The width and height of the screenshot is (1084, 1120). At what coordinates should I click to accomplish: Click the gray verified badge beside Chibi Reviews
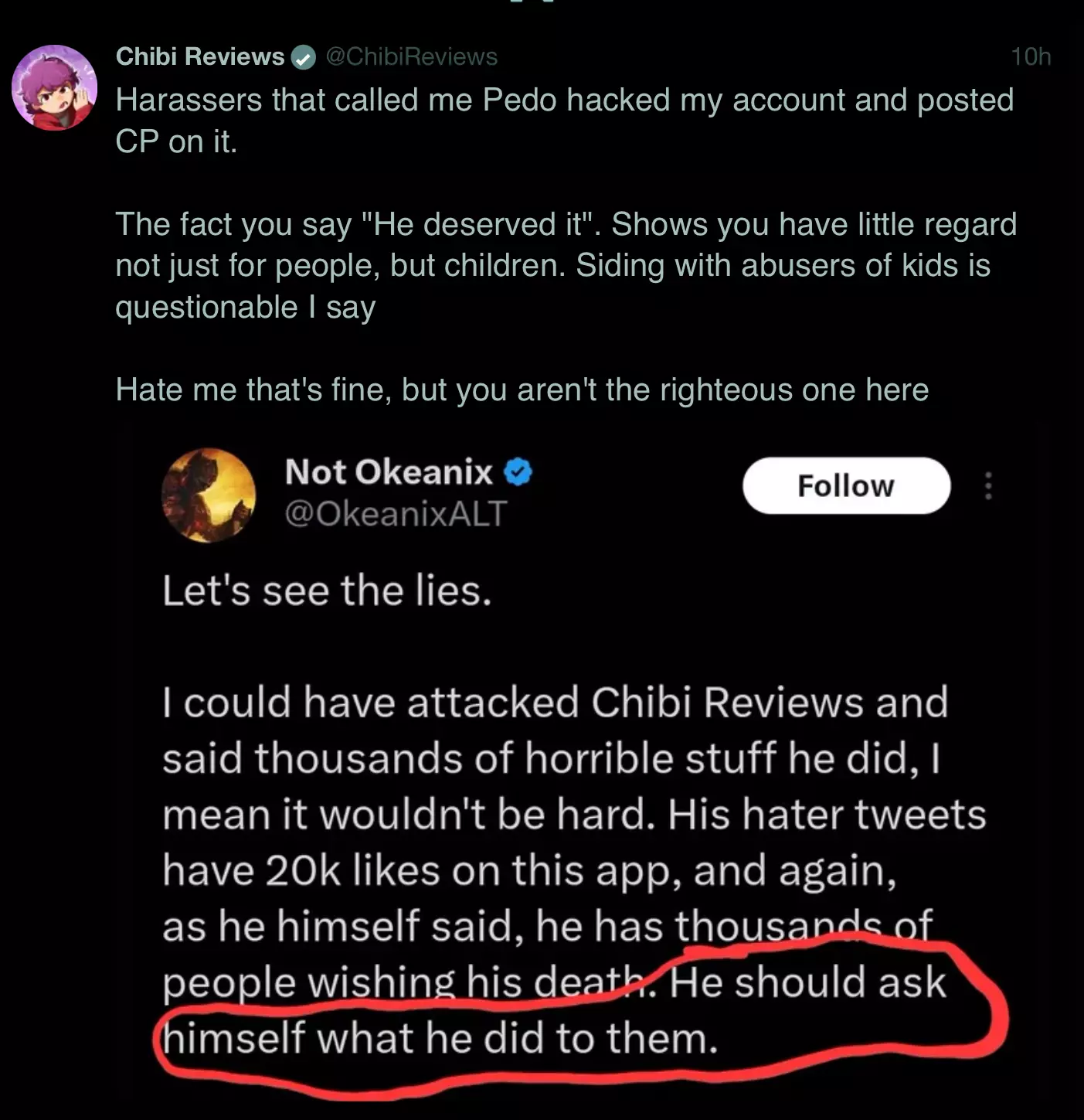tap(303, 57)
